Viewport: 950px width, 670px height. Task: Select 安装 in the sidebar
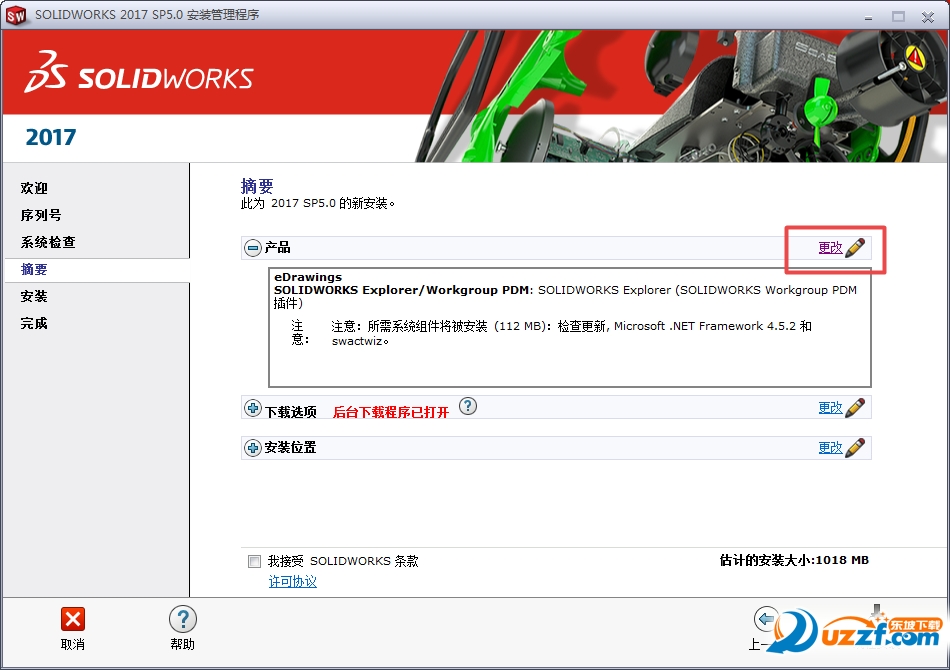[x=34, y=296]
